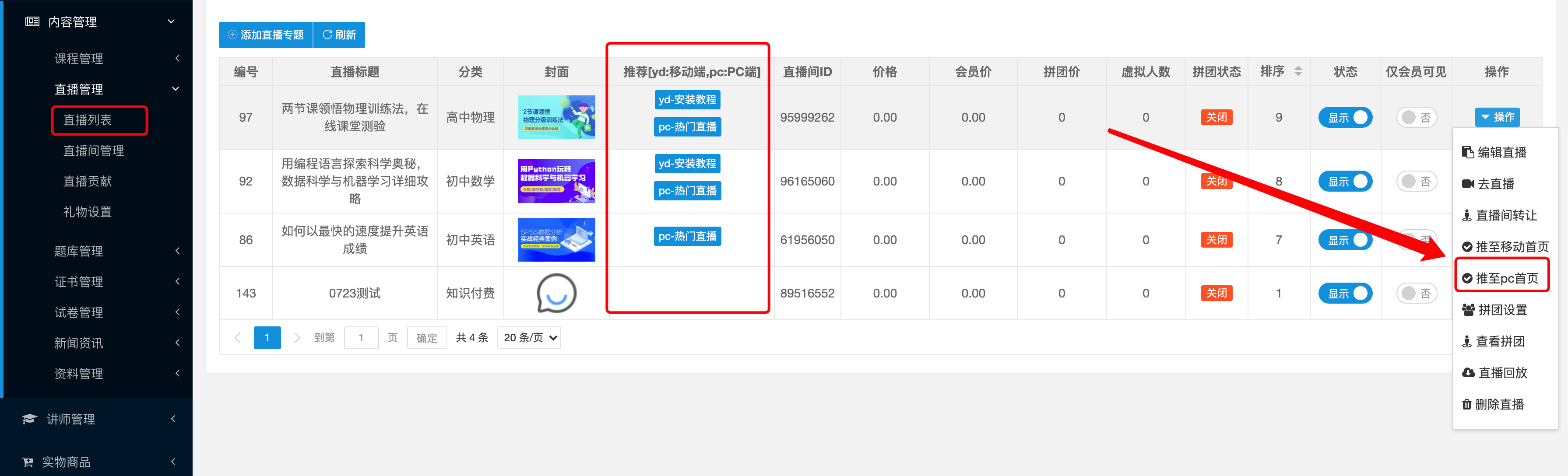Expand 题库管理 submenu

click(x=177, y=251)
